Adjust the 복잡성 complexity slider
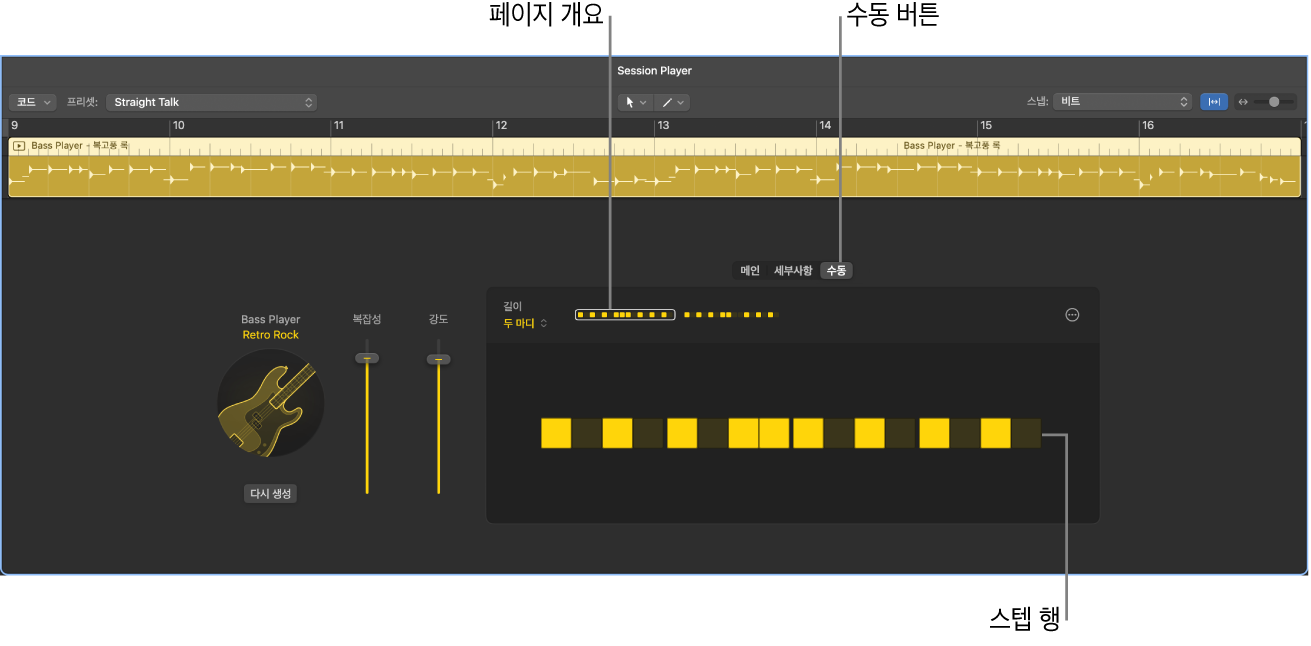 coord(368,358)
